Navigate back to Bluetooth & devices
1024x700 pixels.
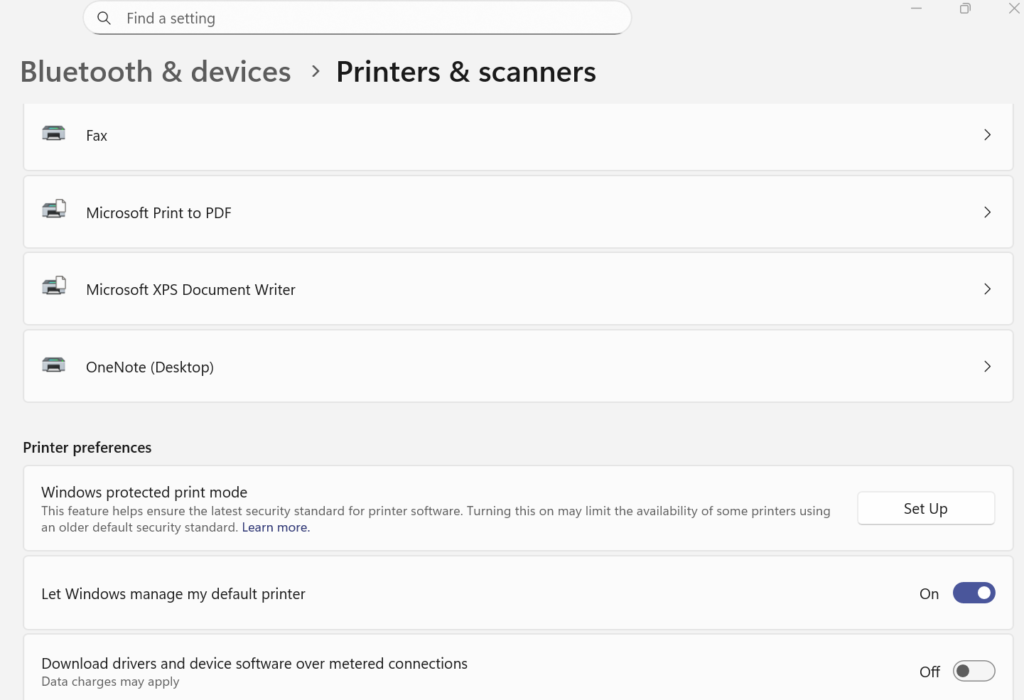(155, 71)
